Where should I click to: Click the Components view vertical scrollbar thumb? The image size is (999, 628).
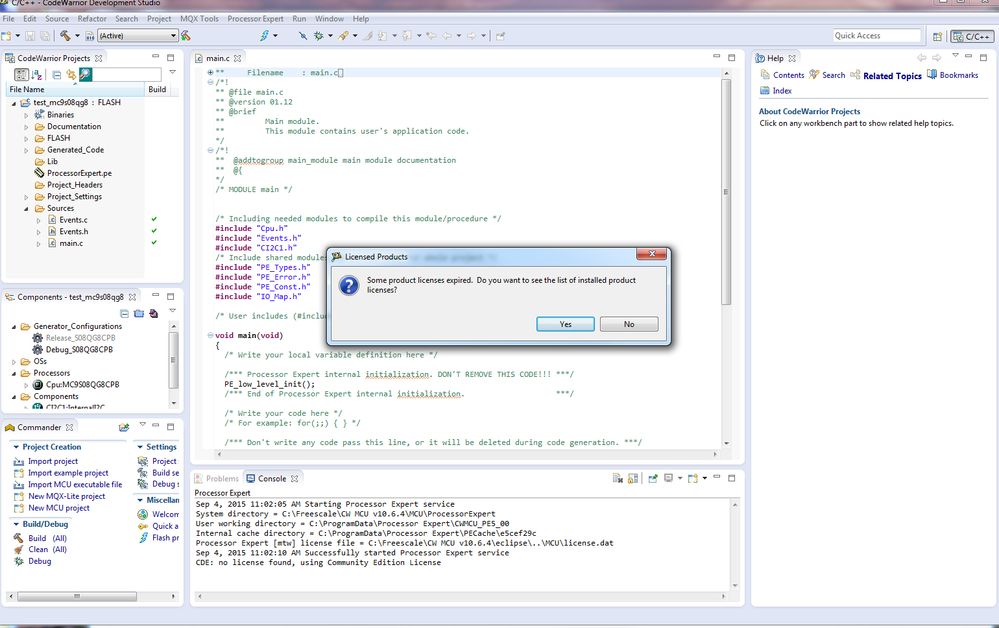[x=173, y=360]
